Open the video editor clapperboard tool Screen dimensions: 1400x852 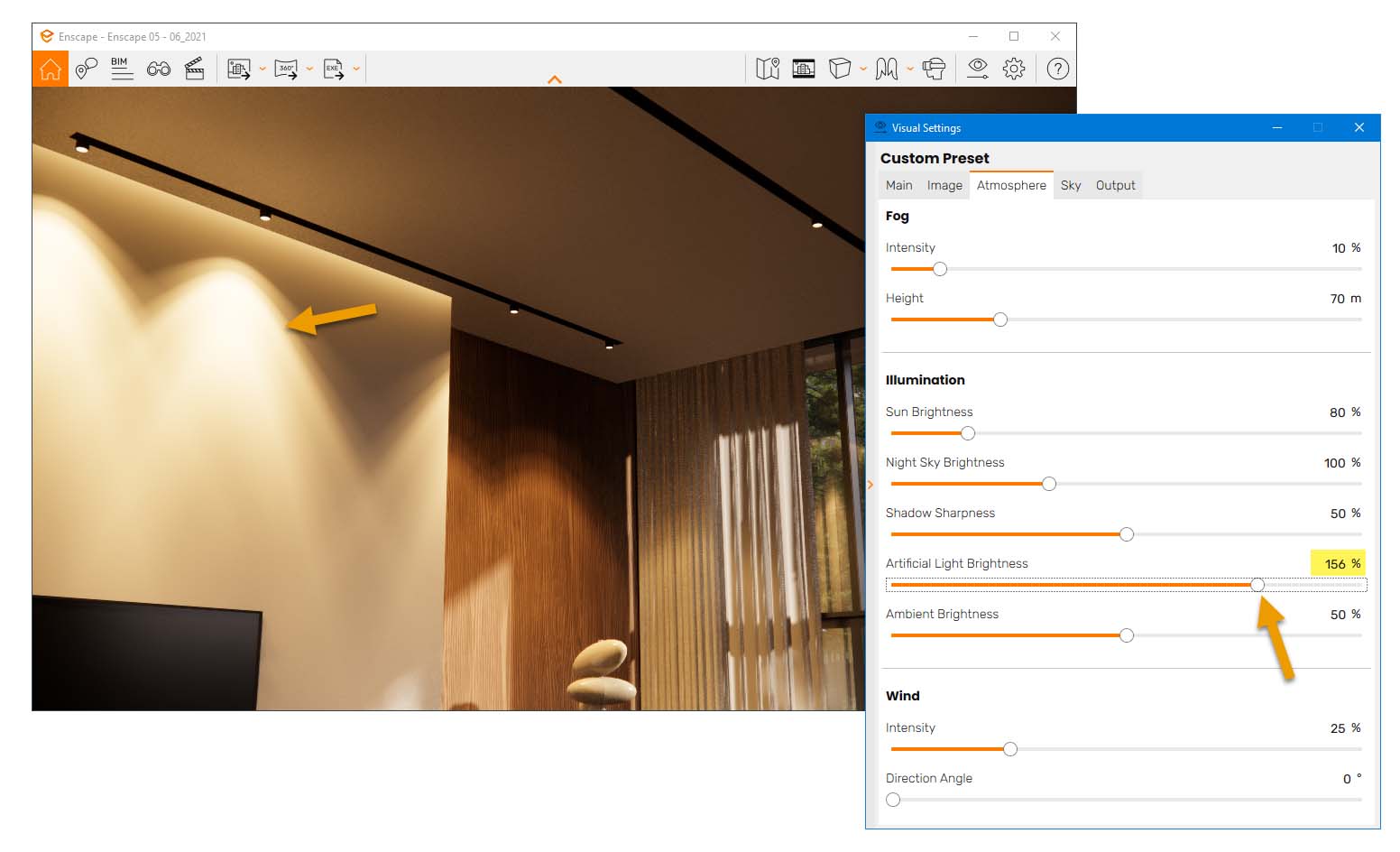pos(195,69)
